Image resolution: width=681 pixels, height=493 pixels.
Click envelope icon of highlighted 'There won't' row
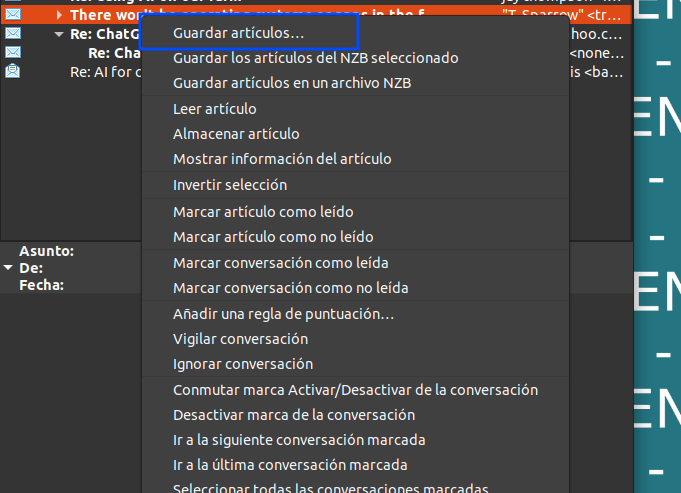[13, 14]
